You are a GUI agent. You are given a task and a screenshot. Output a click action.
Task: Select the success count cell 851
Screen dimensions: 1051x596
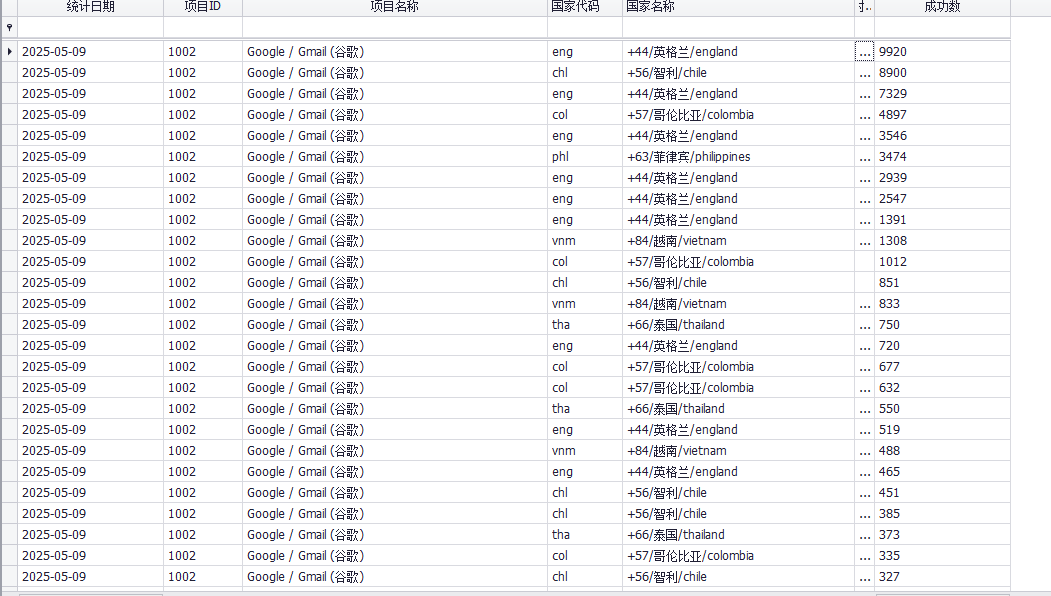942,283
